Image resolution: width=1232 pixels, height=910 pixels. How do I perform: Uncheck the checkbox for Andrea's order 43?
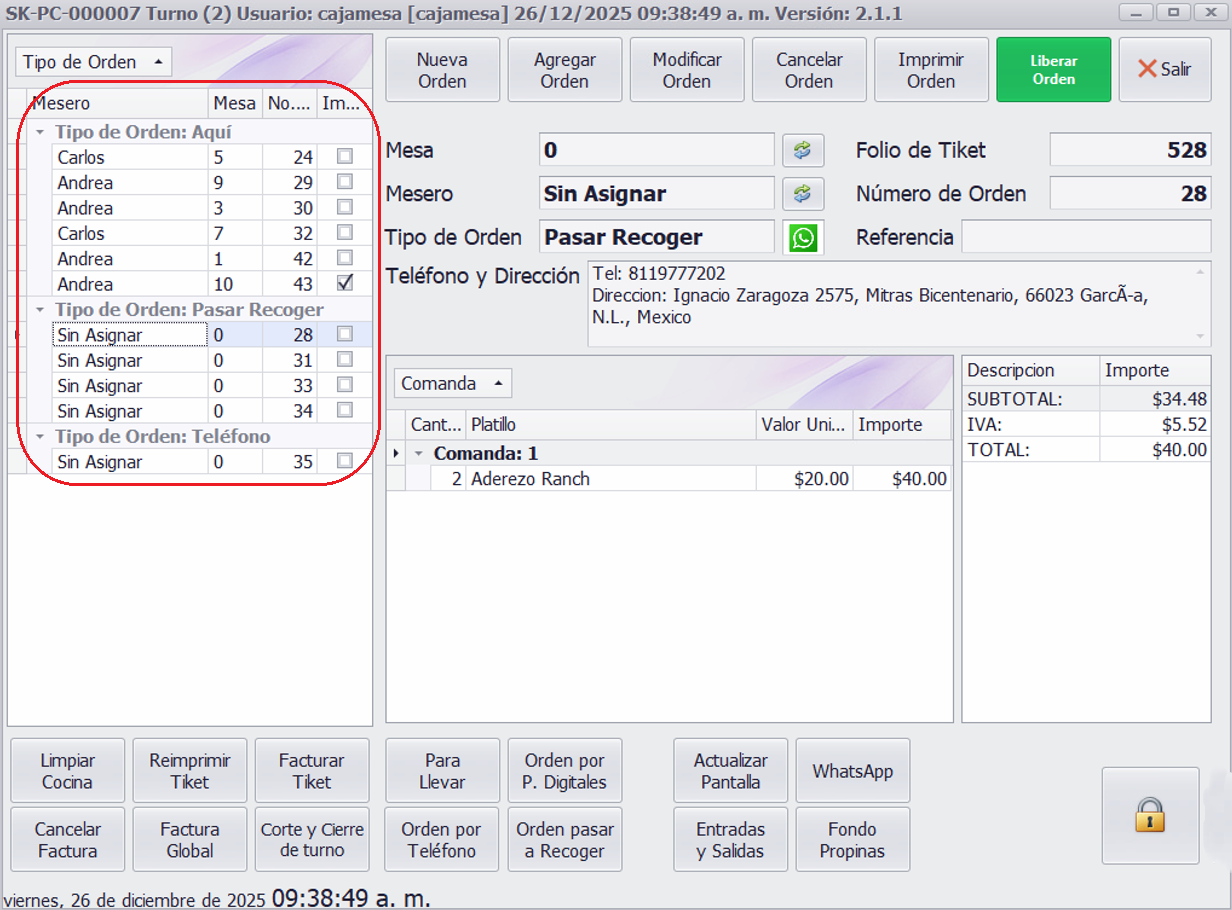pos(345,283)
